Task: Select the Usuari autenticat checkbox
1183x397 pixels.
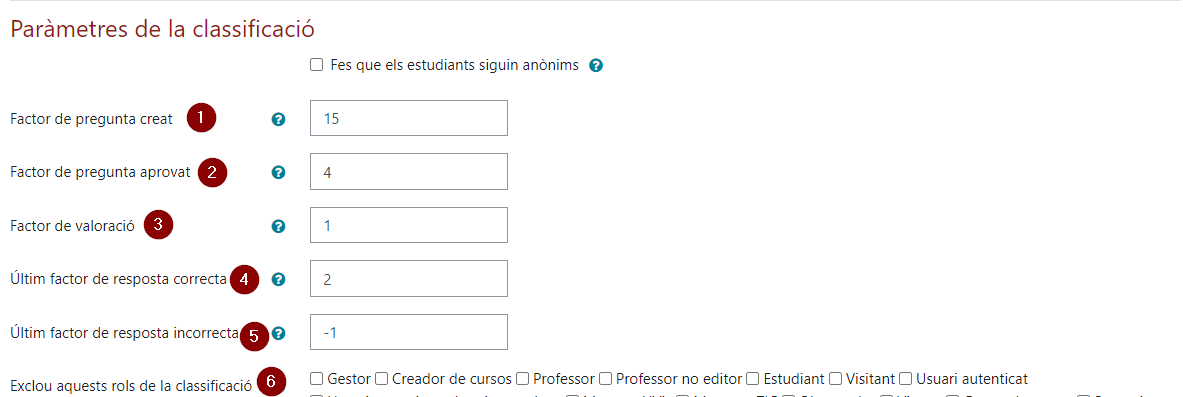Action: coord(905,378)
